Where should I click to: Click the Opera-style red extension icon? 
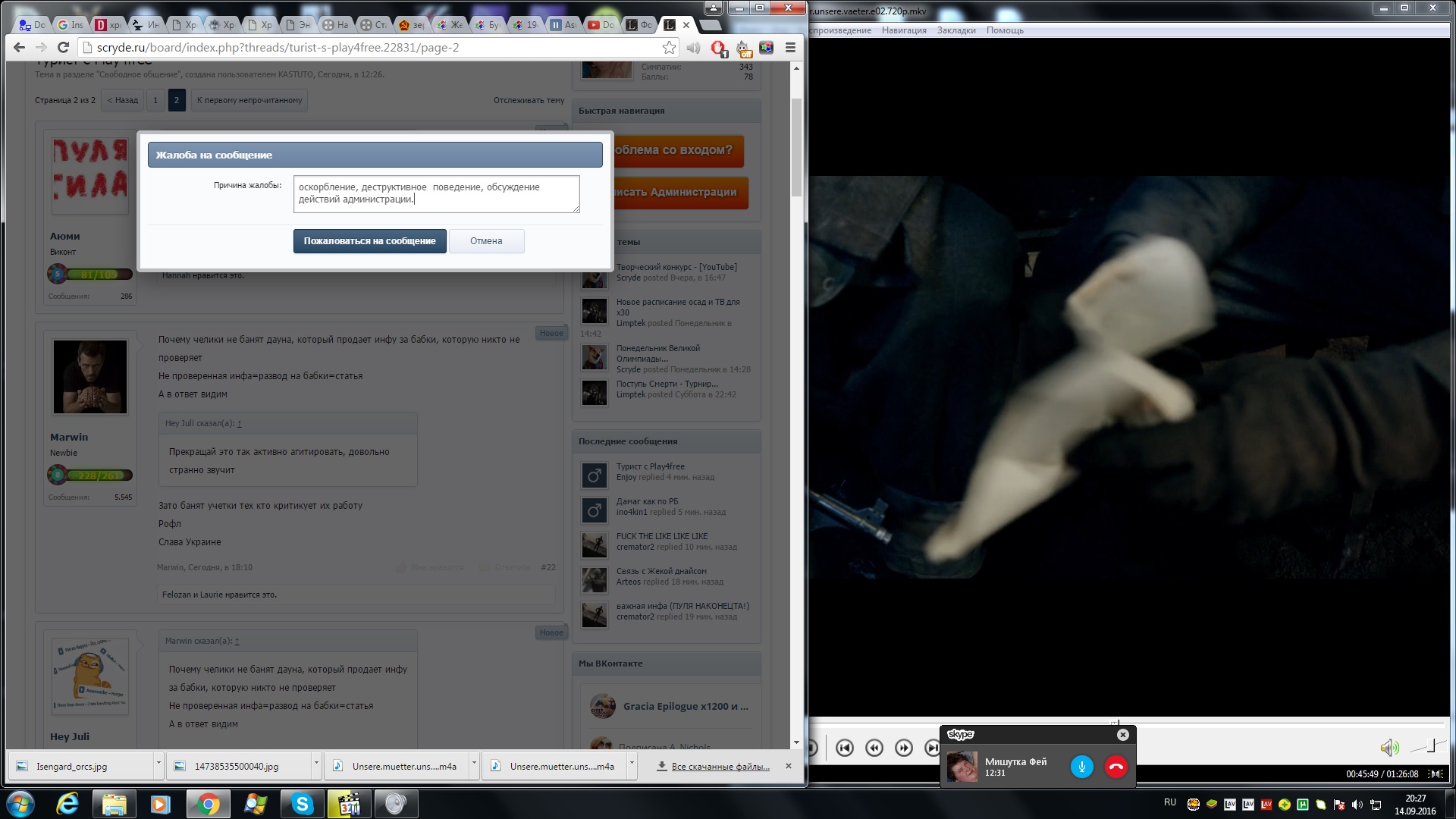(x=717, y=49)
